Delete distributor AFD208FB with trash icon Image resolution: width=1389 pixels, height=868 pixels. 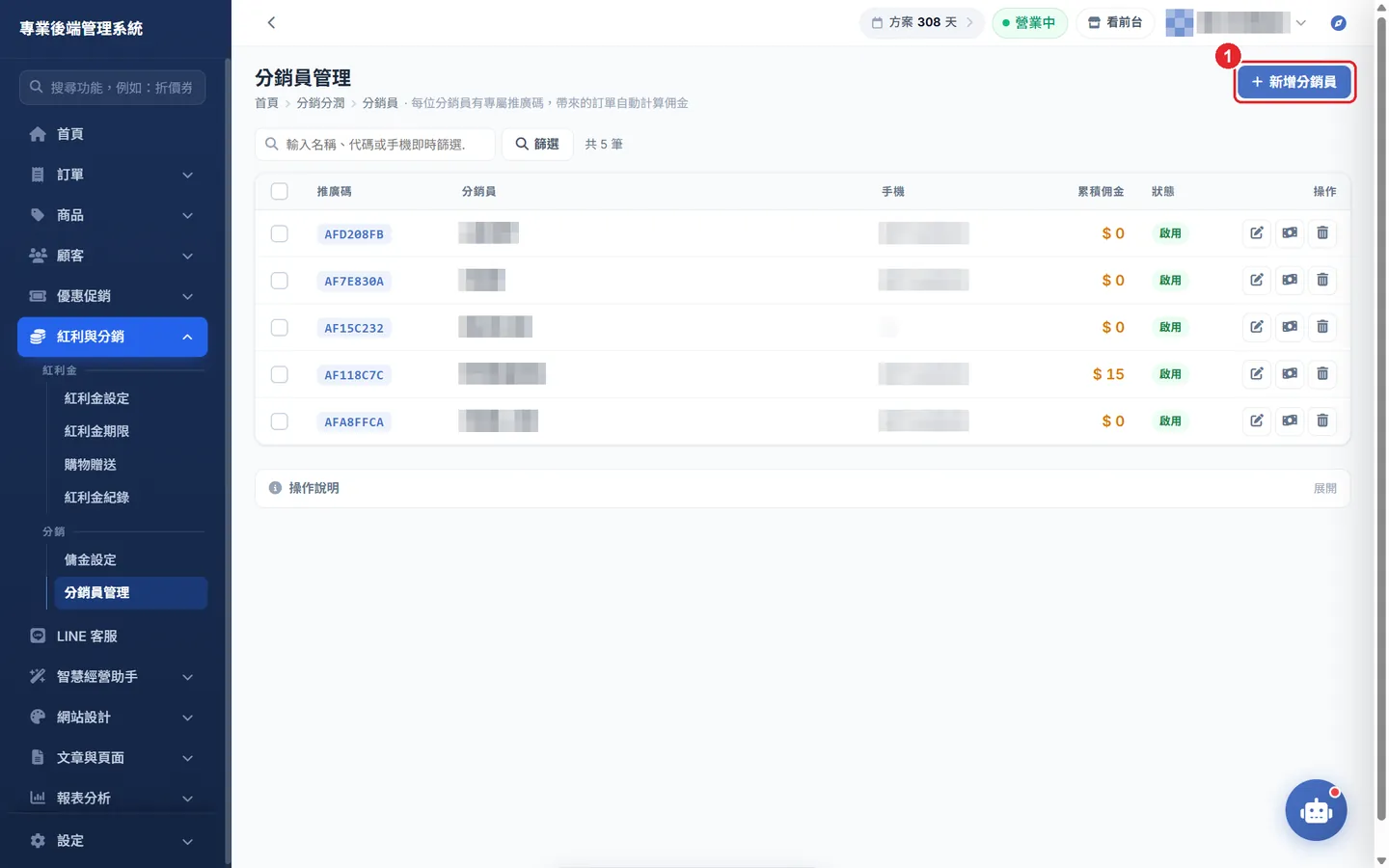point(1322,232)
